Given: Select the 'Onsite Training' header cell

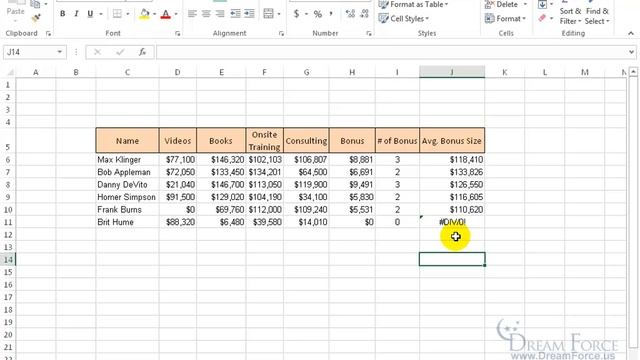Looking at the screenshot, I should tap(264, 140).
